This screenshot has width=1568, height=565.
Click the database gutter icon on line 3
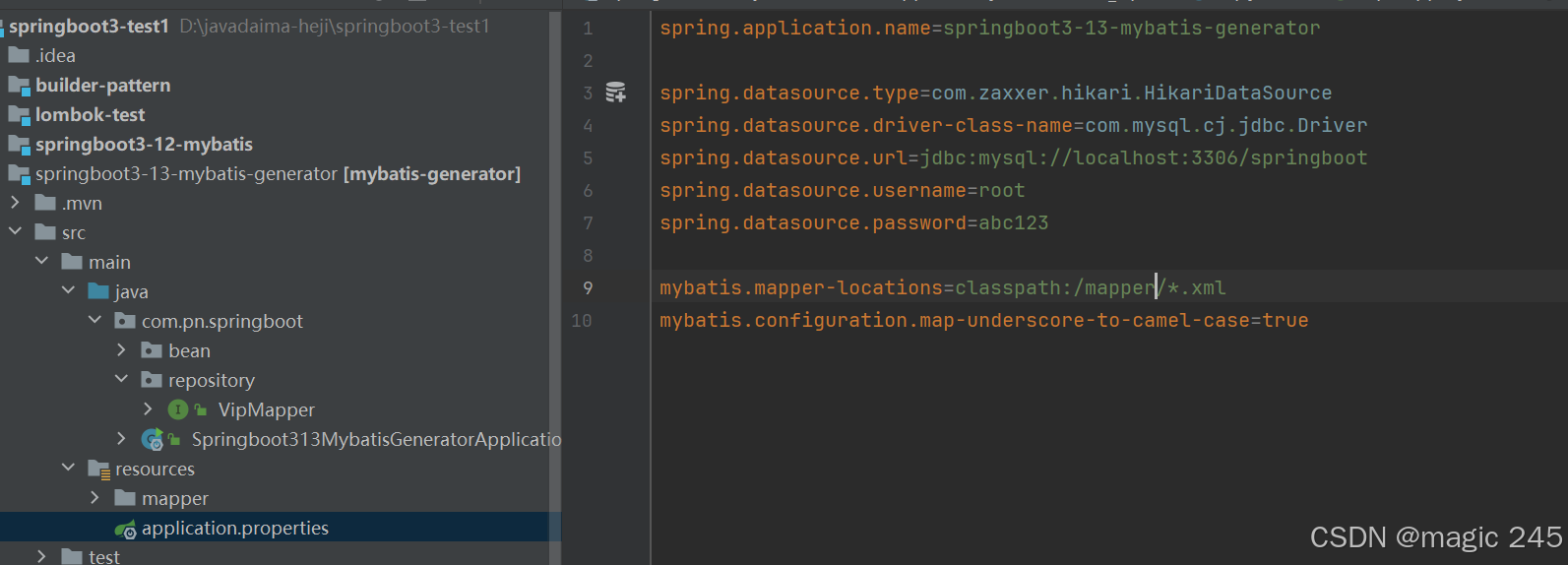point(616,93)
